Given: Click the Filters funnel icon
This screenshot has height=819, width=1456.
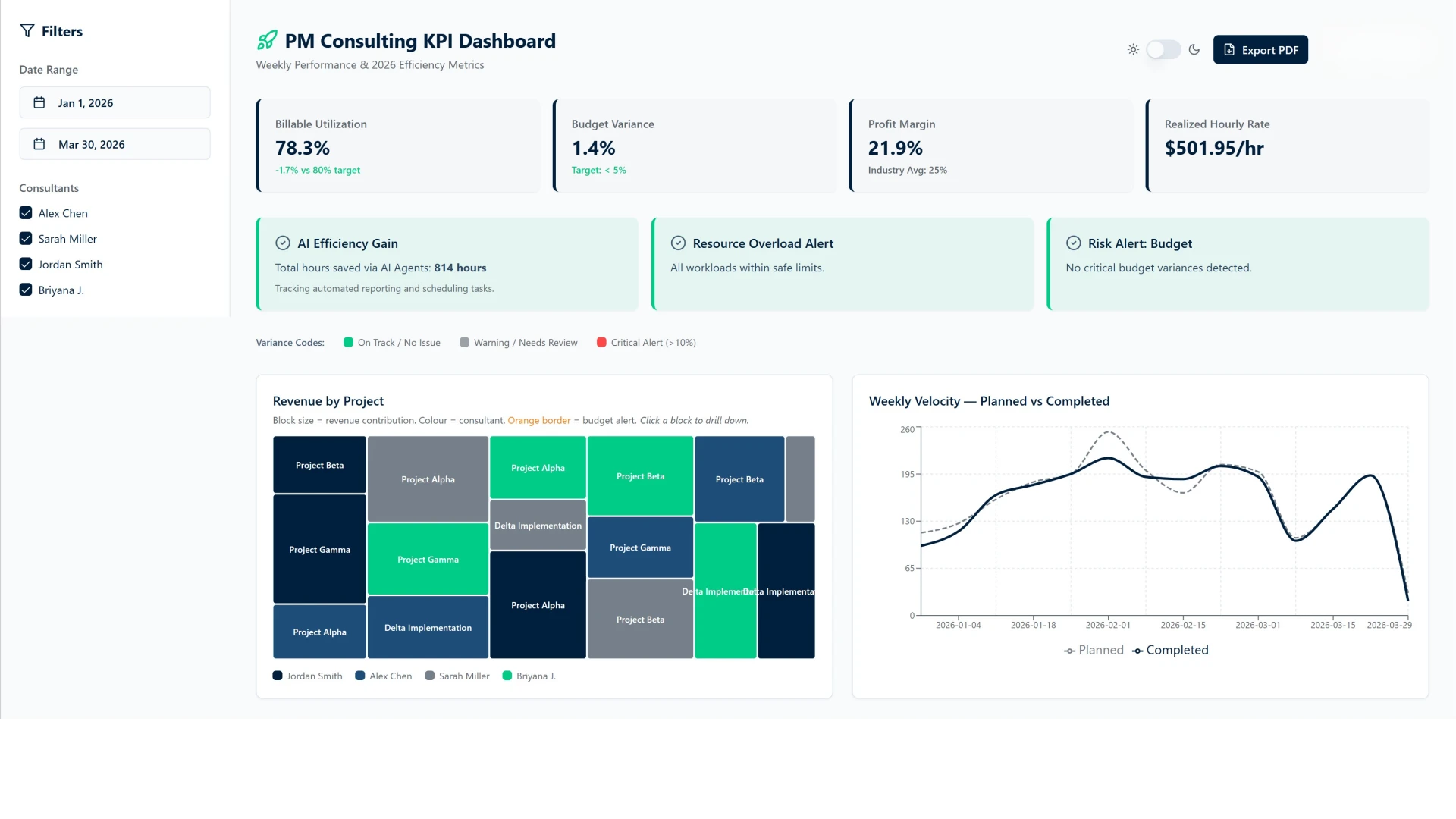Looking at the screenshot, I should (x=27, y=31).
